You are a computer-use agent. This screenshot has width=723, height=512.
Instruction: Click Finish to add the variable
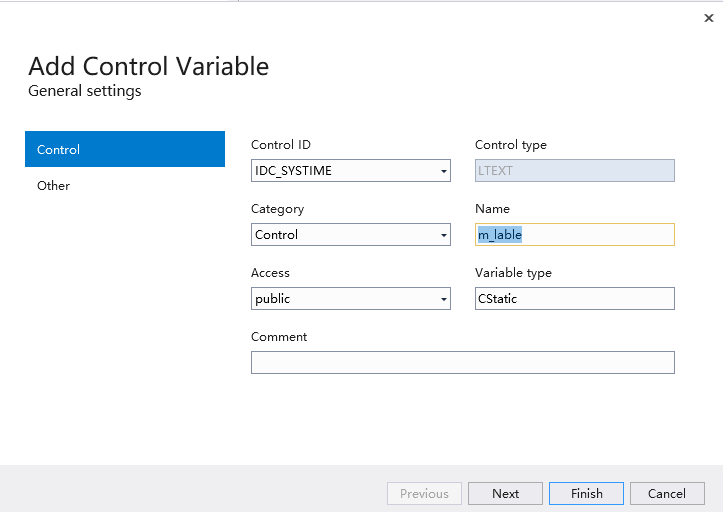click(x=586, y=494)
